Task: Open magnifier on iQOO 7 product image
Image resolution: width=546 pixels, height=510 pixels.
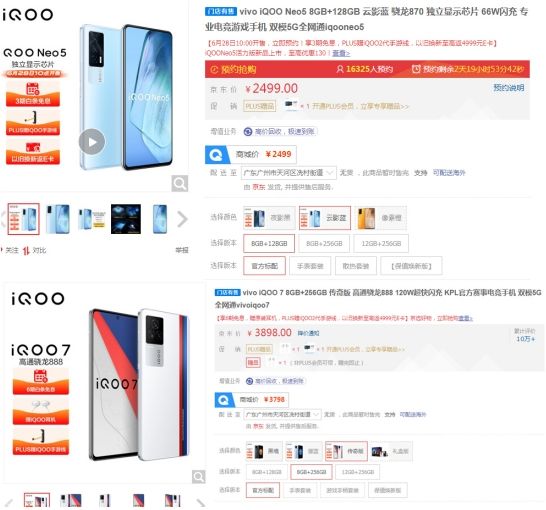Action: click(199, 476)
